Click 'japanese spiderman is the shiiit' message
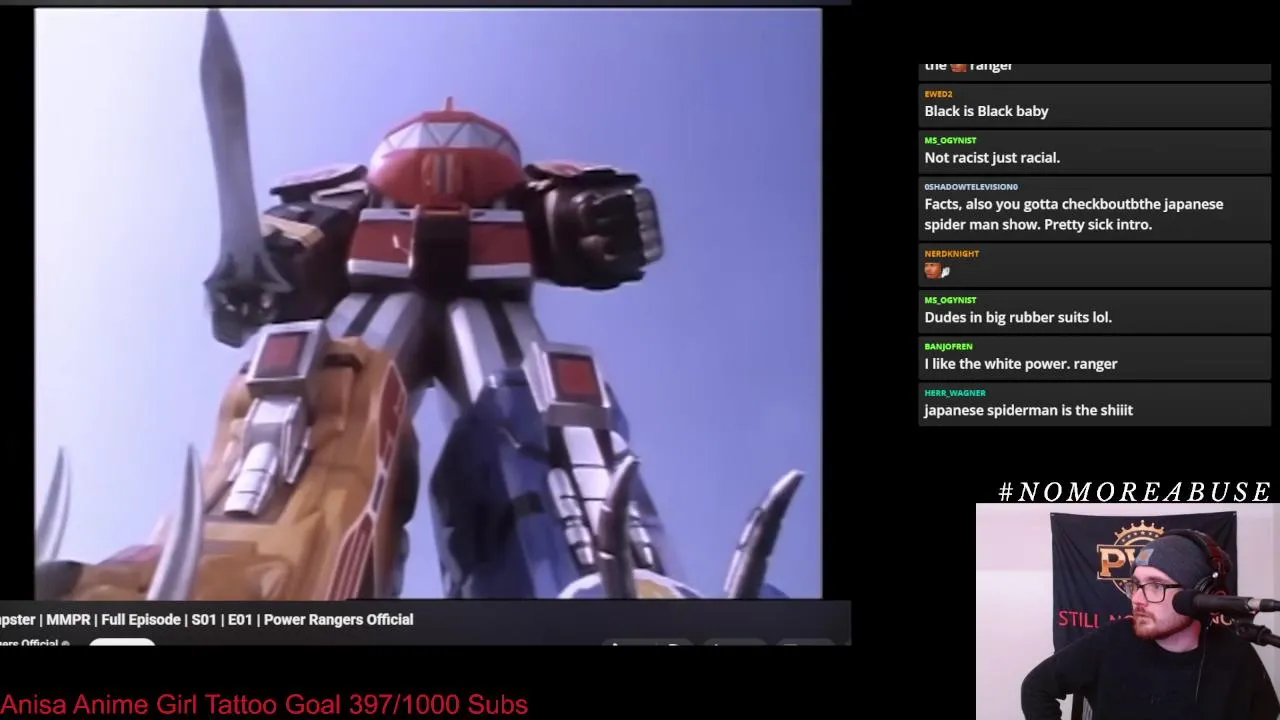Screen dimensions: 1280x720 pos(1028,410)
